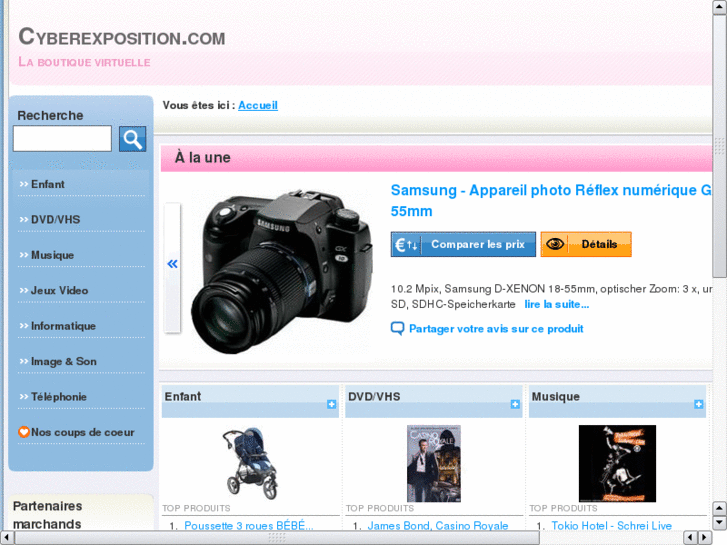This screenshot has height=545, width=727.
Task: Open the Image & Son category
Action: click(x=64, y=361)
